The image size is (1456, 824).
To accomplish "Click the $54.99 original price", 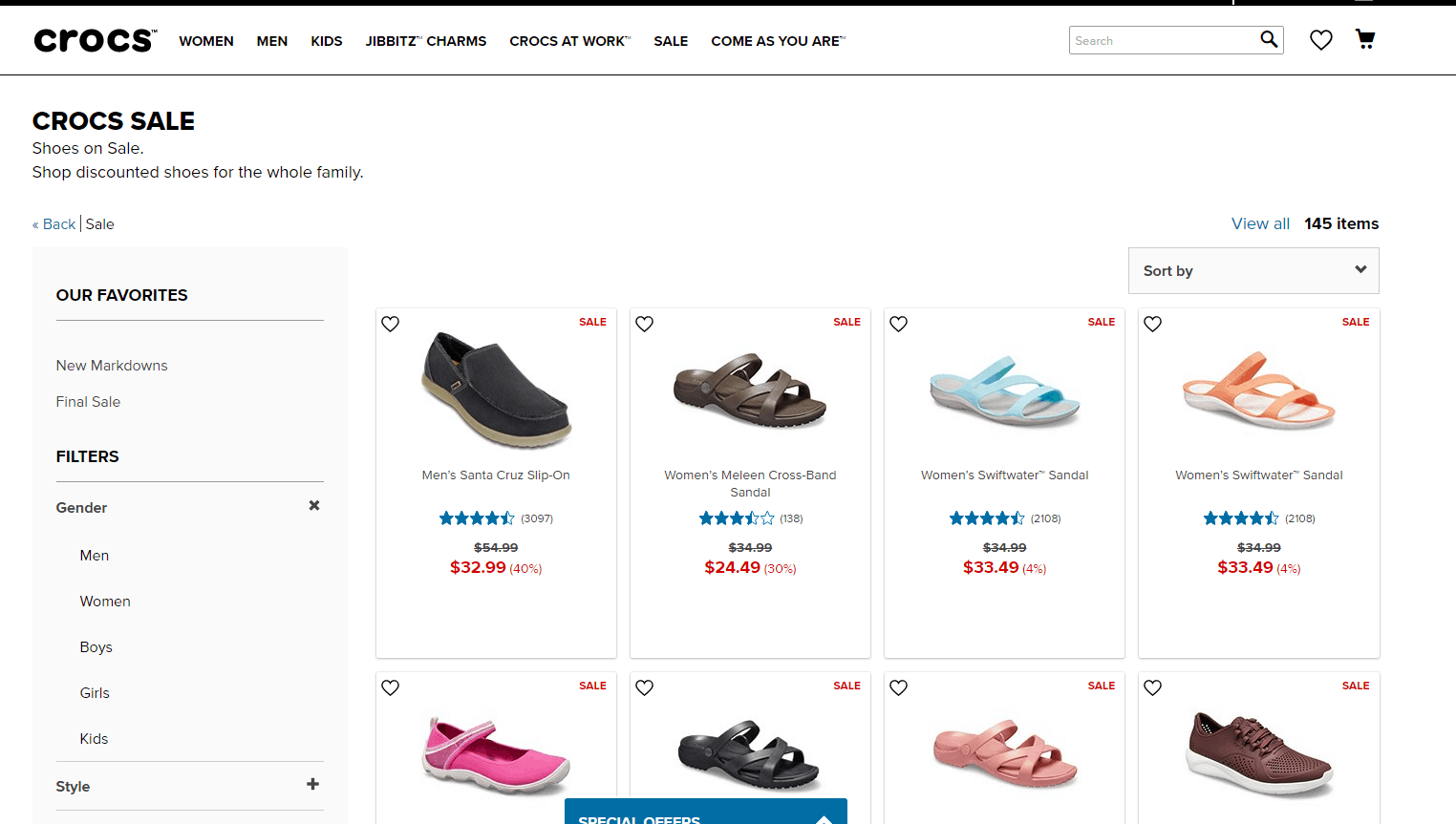I will coord(496,547).
